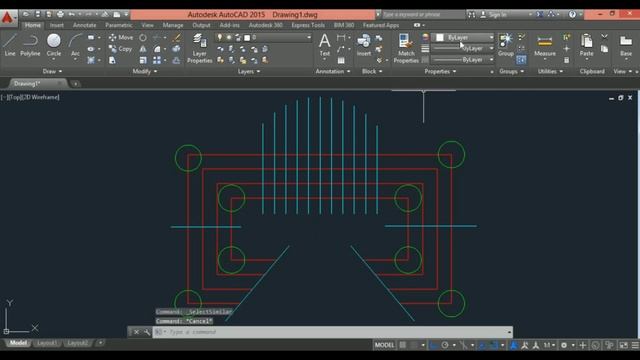Toggle Clean Screen icon in status bar
The height and width of the screenshot is (360, 640).
[x=624, y=345]
